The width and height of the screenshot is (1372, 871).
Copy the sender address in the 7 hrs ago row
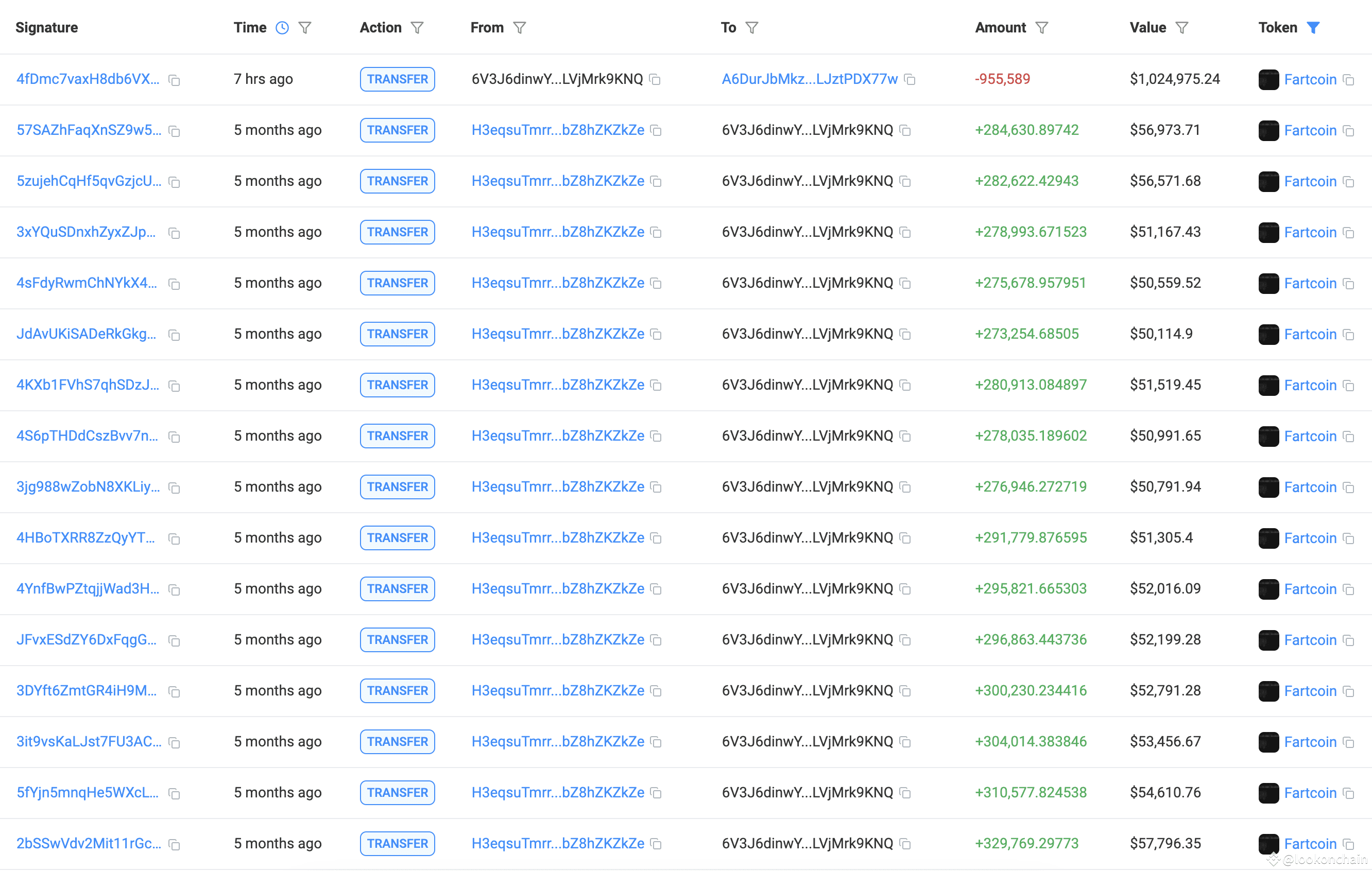coord(655,80)
